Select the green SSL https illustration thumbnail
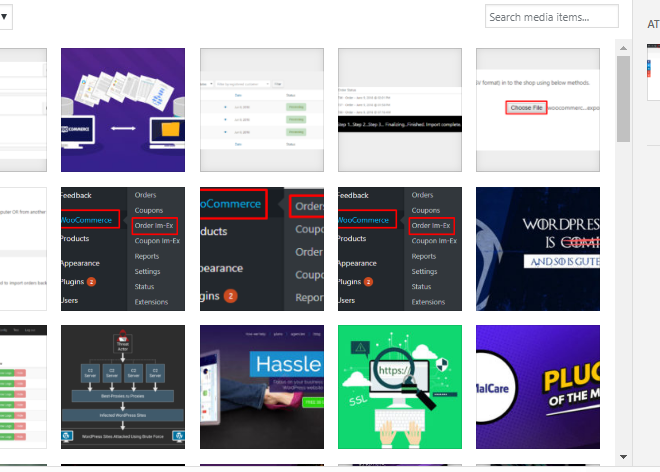The width and height of the screenshot is (660, 472). [400, 387]
